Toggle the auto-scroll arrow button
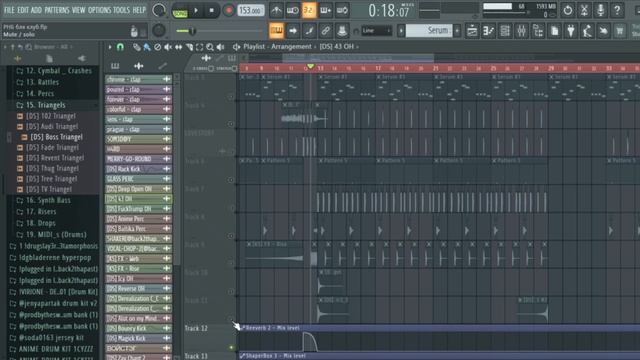The image size is (640, 360). tap(293, 31)
